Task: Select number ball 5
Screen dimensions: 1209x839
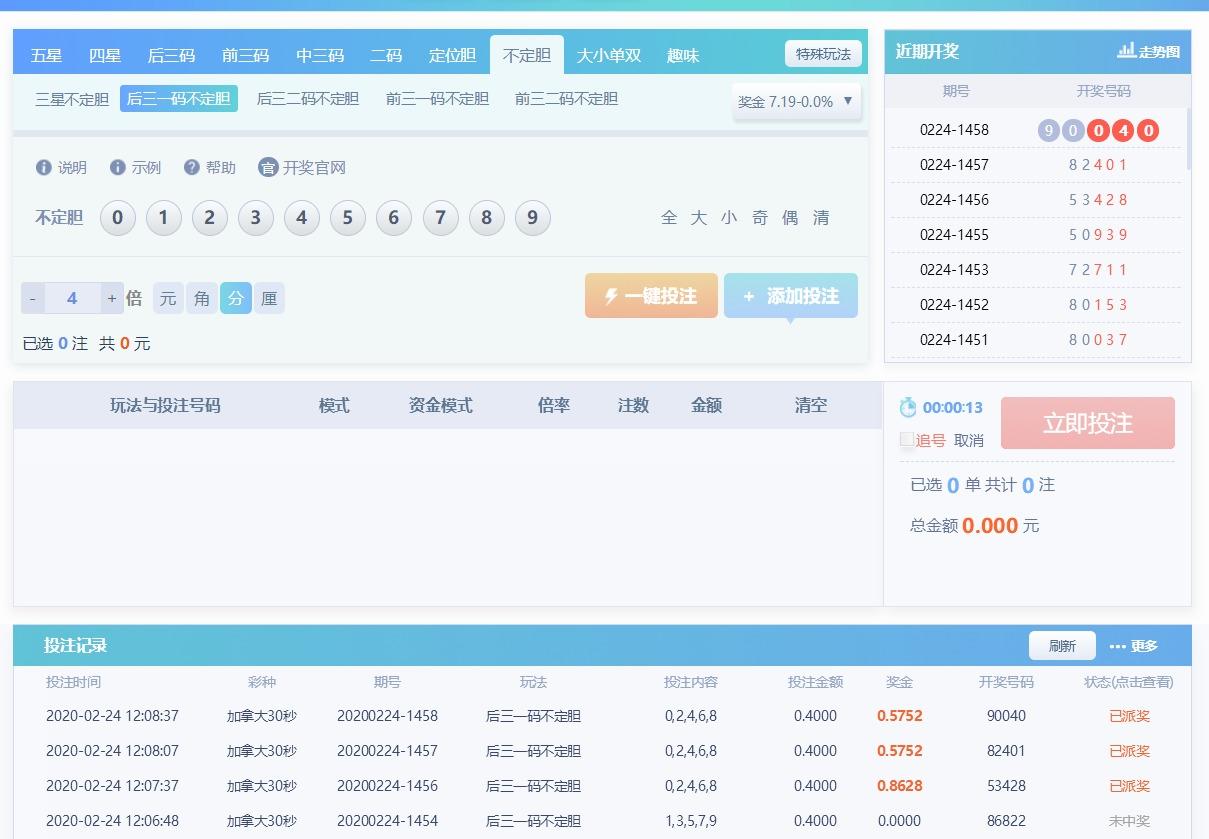Action: click(x=348, y=218)
